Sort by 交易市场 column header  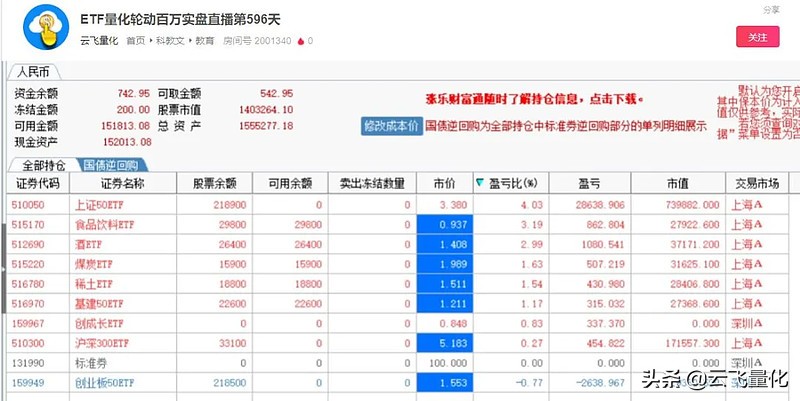[x=757, y=183]
